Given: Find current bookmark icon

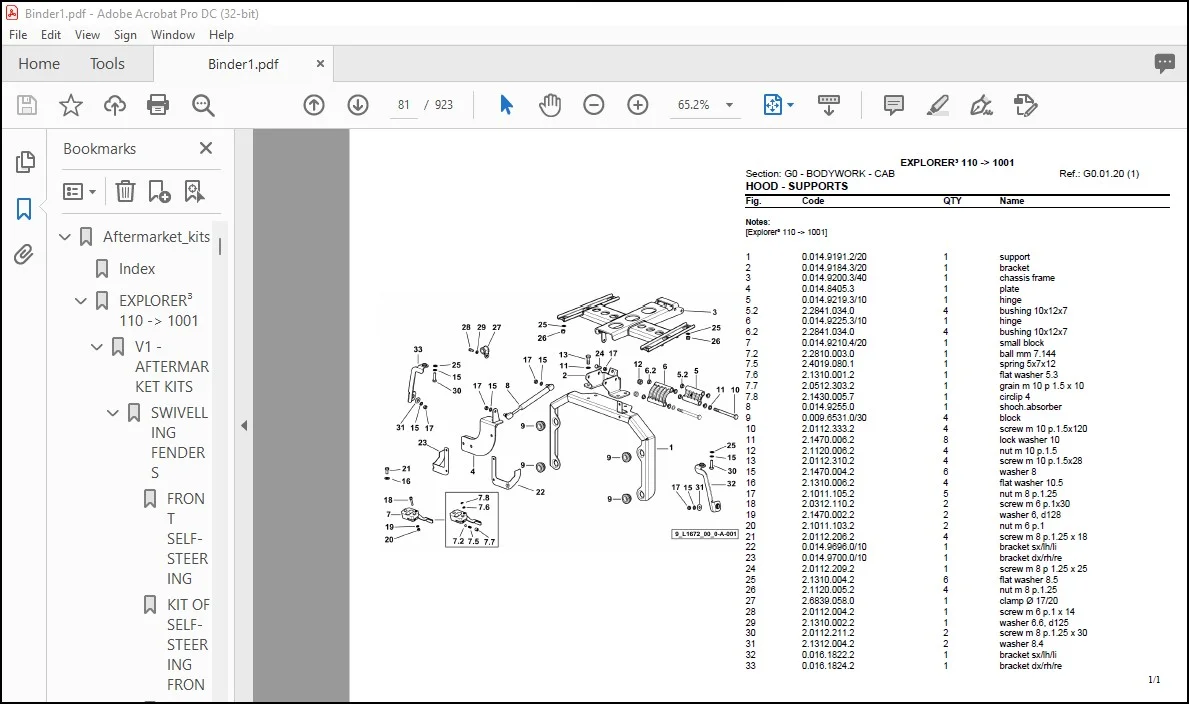Looking at the screenshot, I should (x=194, y=191).
